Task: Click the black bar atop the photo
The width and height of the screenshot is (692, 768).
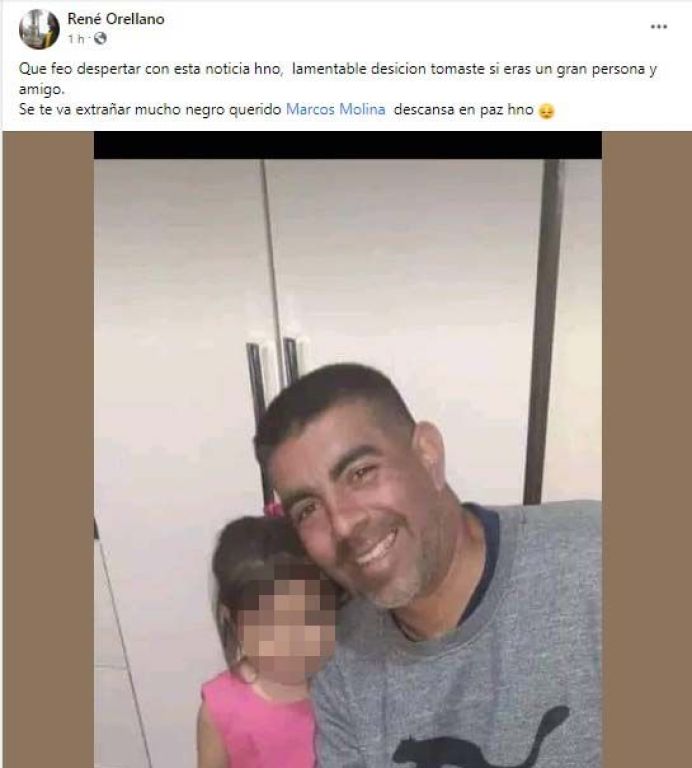Action: pyautogui.click(x=348, y=145)
